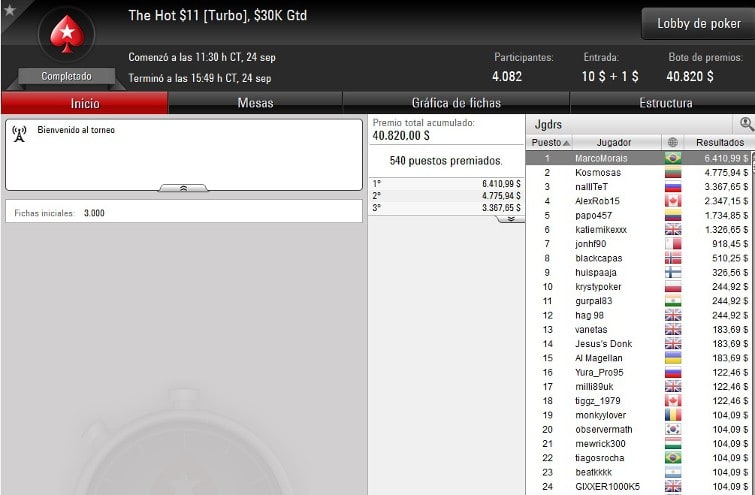The height and width of the screenshot is (495, 755).
Task: Select player milli89uk row
Action: click(638, 386)
